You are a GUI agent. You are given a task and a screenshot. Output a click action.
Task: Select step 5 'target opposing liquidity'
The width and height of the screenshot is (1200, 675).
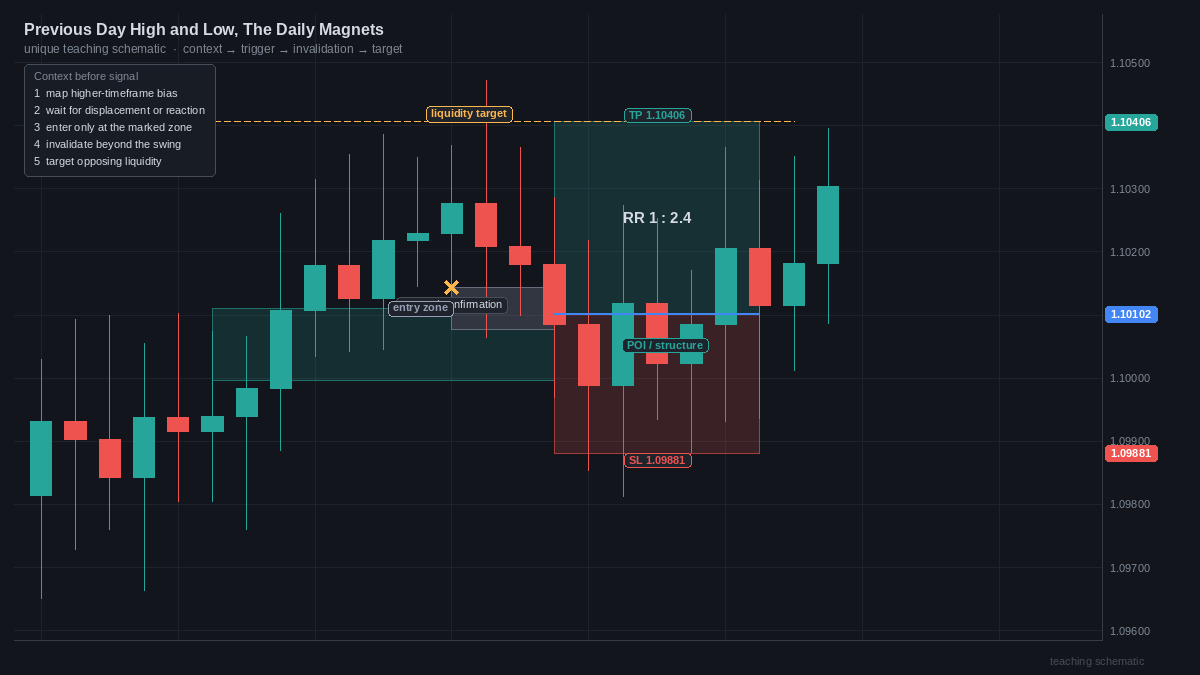(98, 161)
